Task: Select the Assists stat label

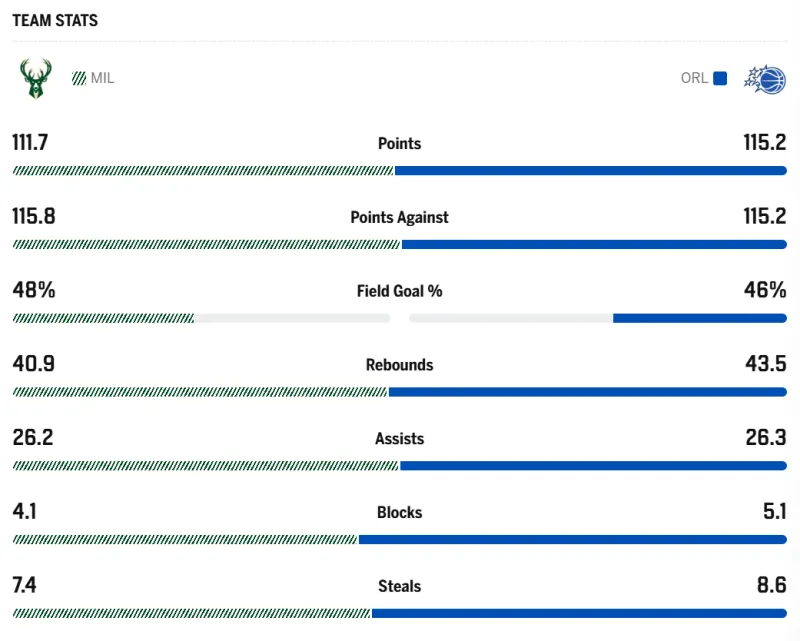Action: tap(399, 439)
